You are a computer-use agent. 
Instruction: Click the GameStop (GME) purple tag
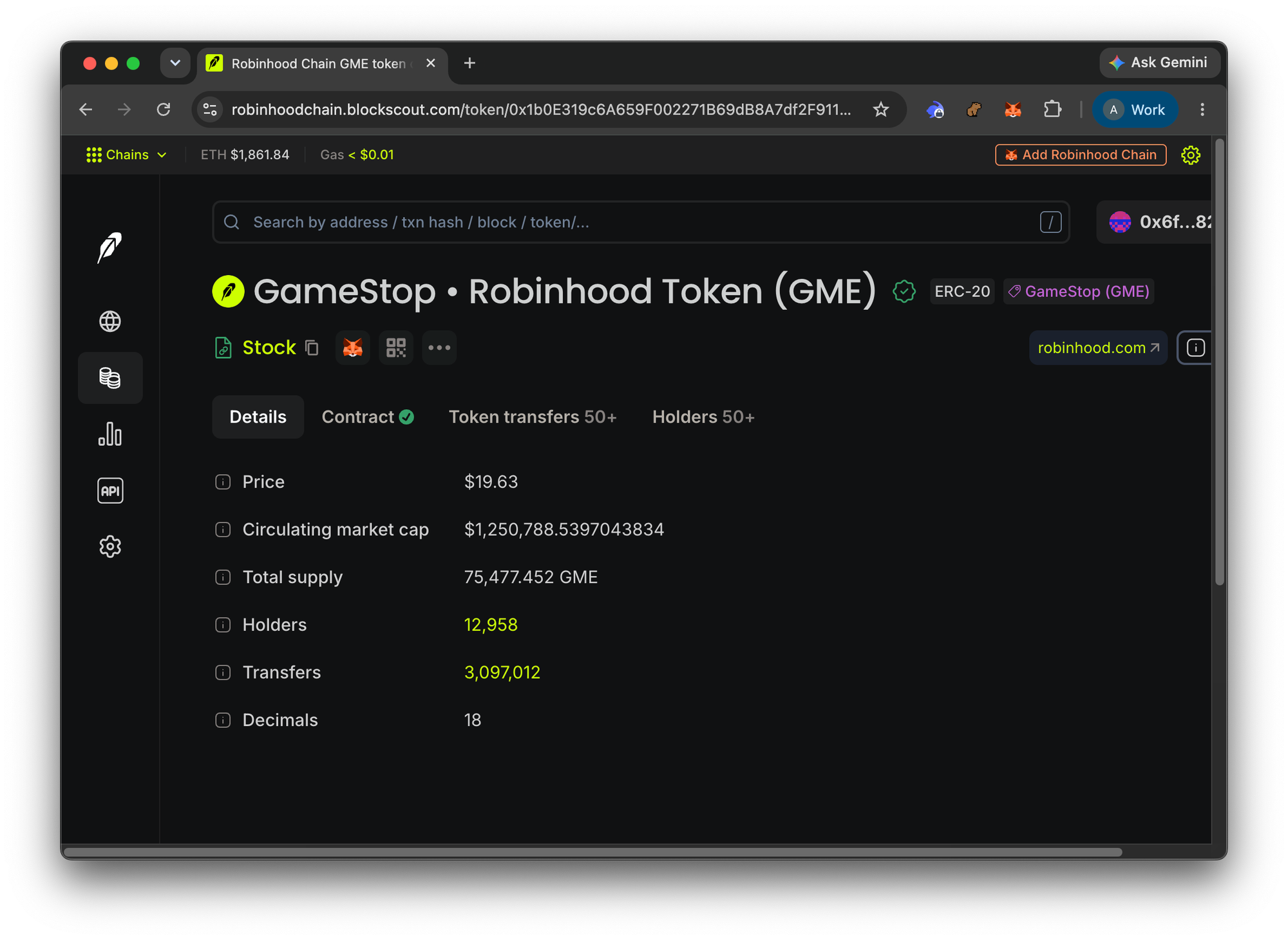(1079, 292)
